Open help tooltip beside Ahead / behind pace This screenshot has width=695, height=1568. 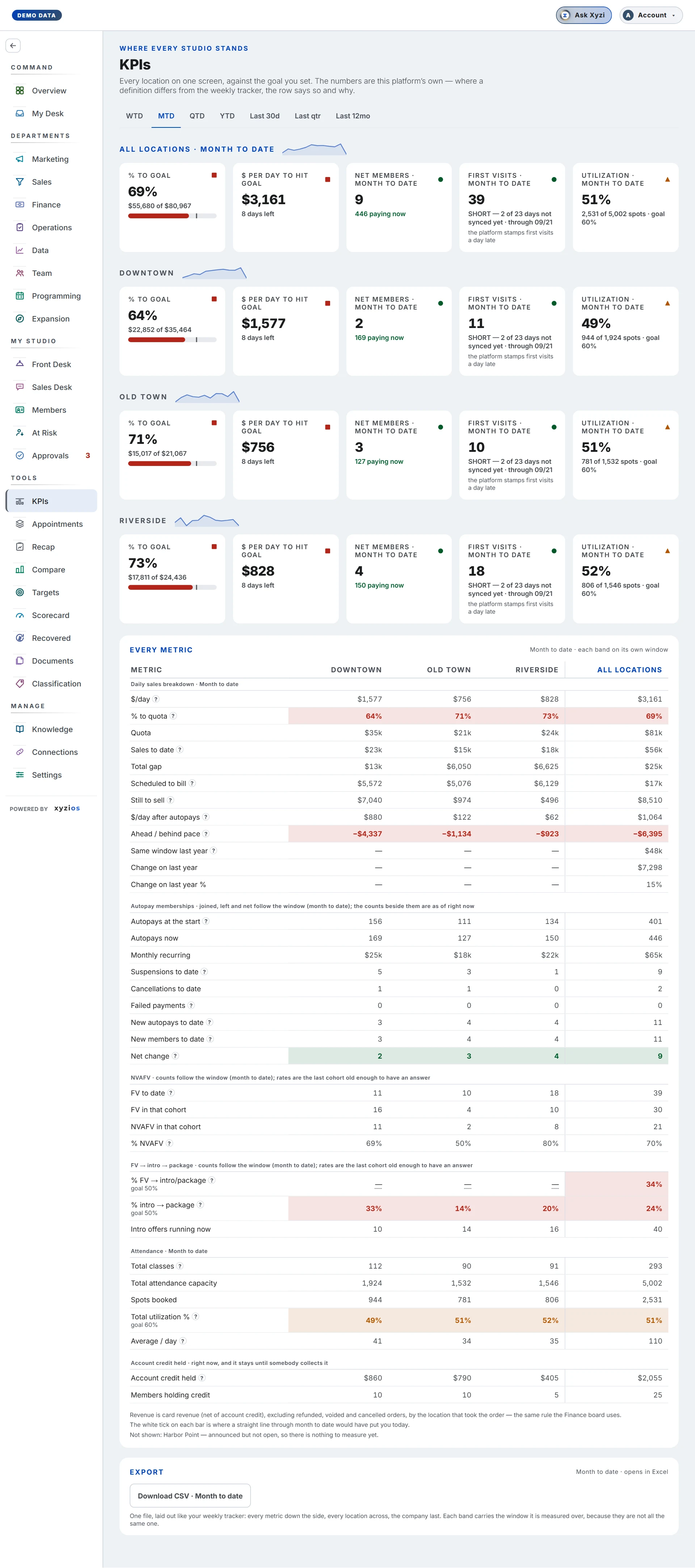pos(206,834)
